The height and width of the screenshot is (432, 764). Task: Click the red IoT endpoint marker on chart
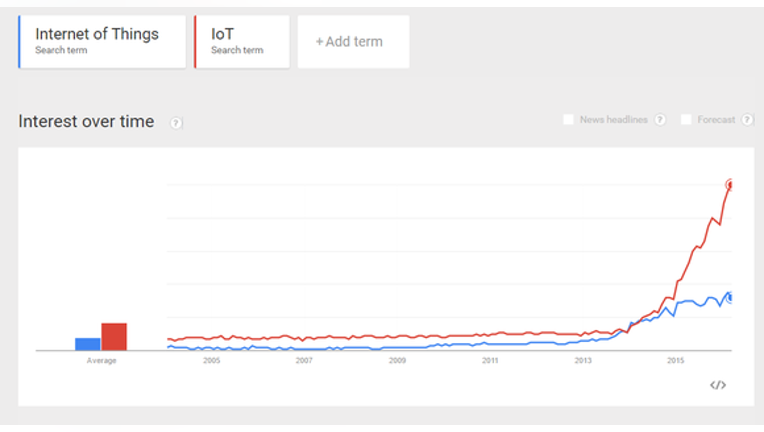[x=729, y=185]
